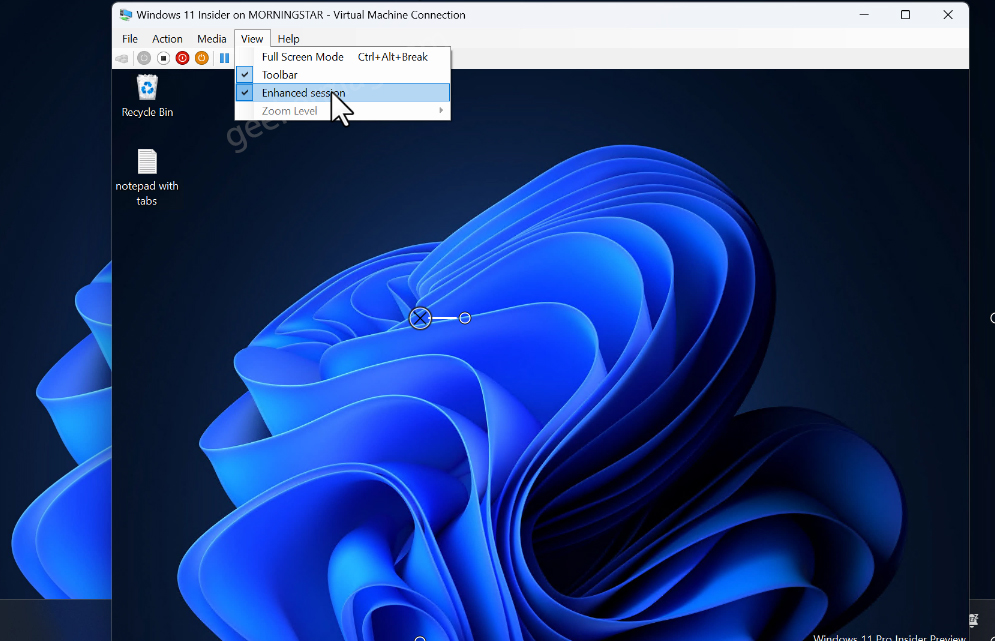Turn off the VM with the stop-square icon
Viewport: 995px width, 641px height.
click(163, 58)
